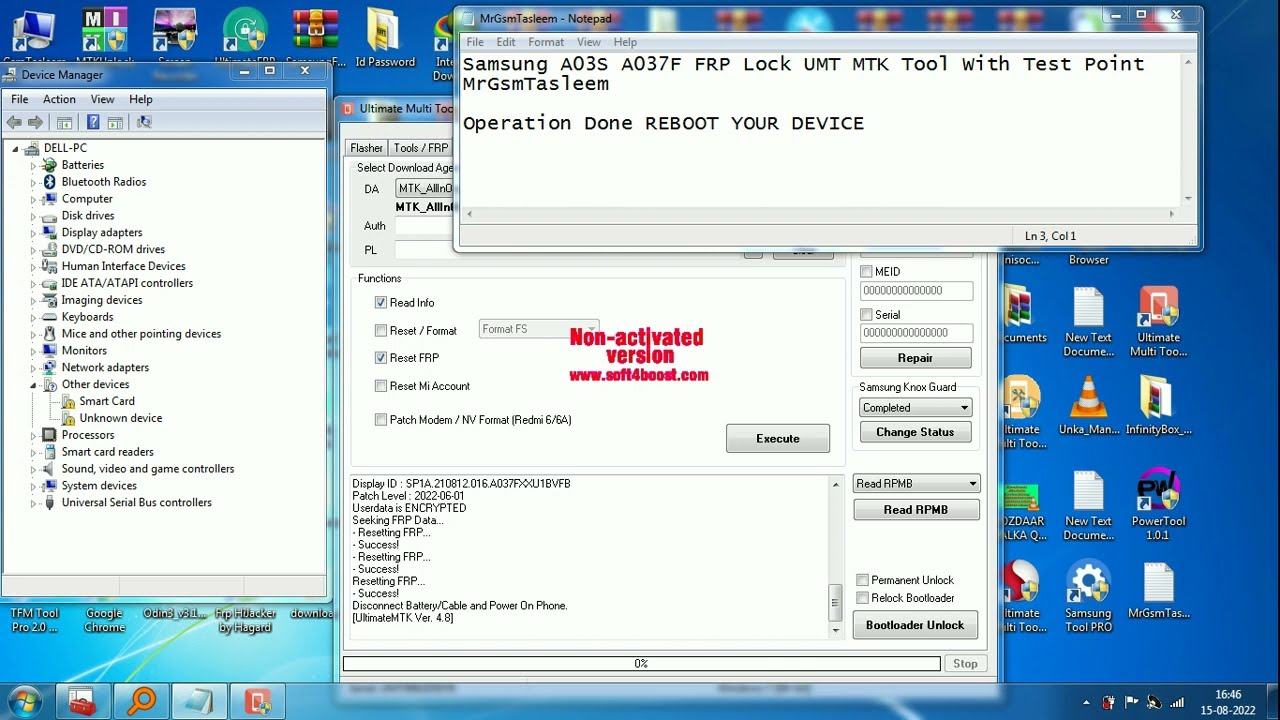The height and width of the screenshot is (720, 1280).
Task: Click the Serial number input field
Action: point(916,333)
